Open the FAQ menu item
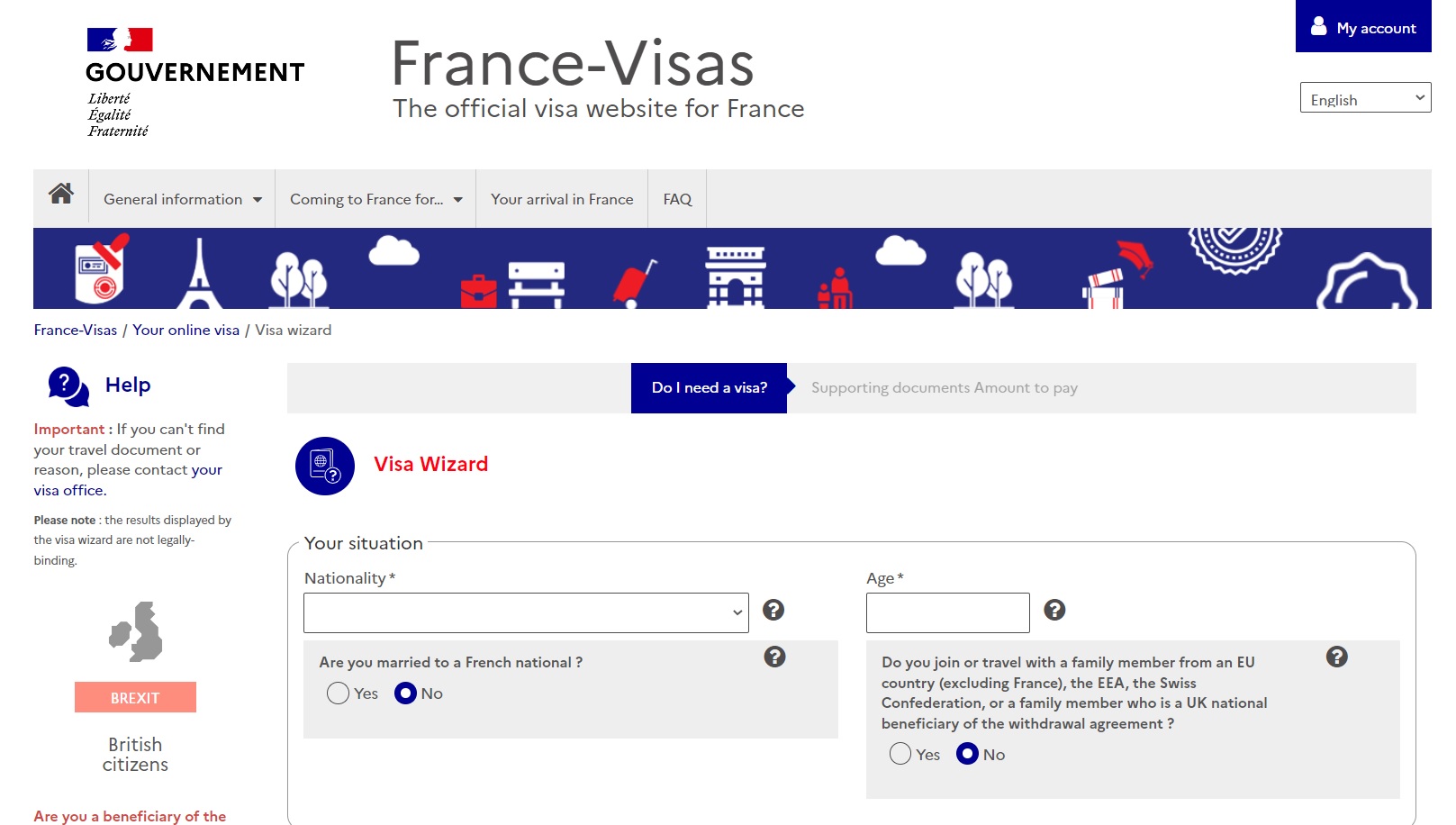This screenshot has height=825, width=1456. click(677, 199)
